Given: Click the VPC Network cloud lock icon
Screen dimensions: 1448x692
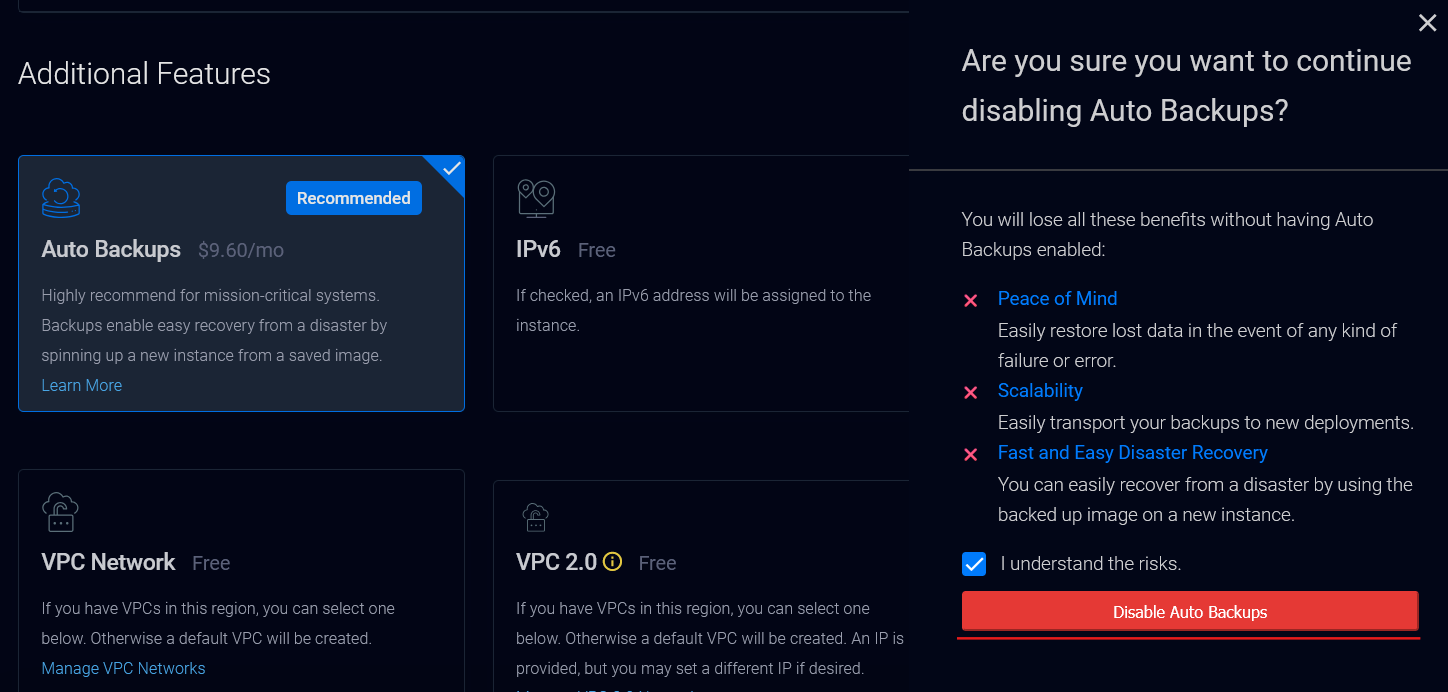Looking at the screenshot, I should (x=60, y=511).
